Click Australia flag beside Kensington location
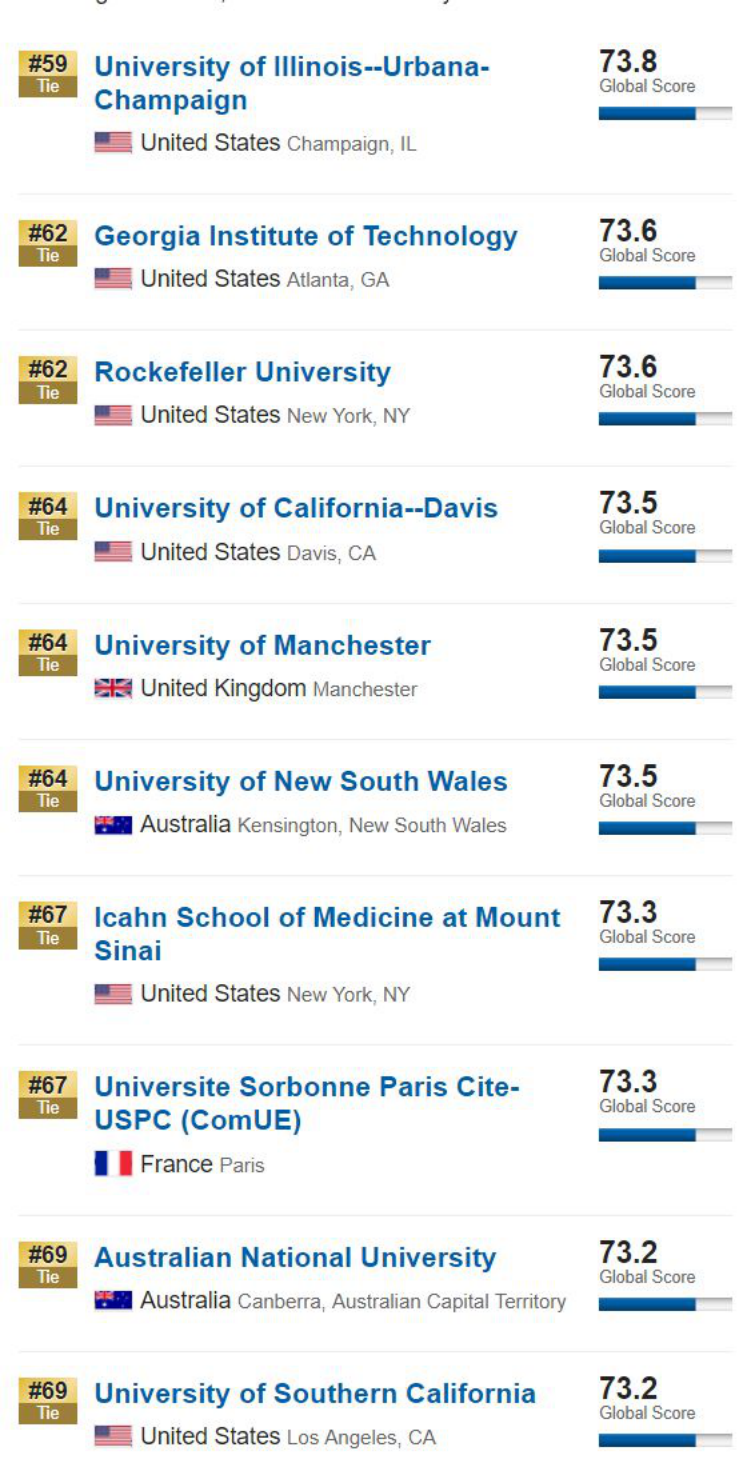Viewport: 755px width, 1475px height. 113,825
